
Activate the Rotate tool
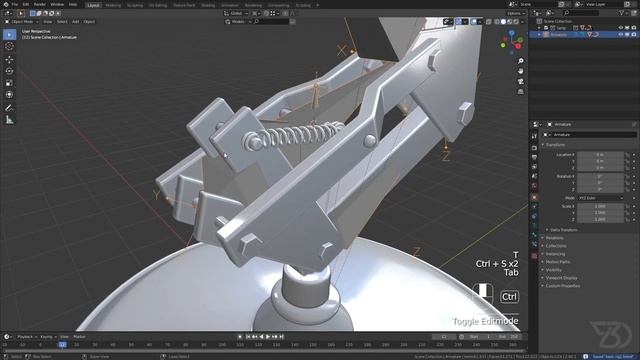tap(9, 71)
